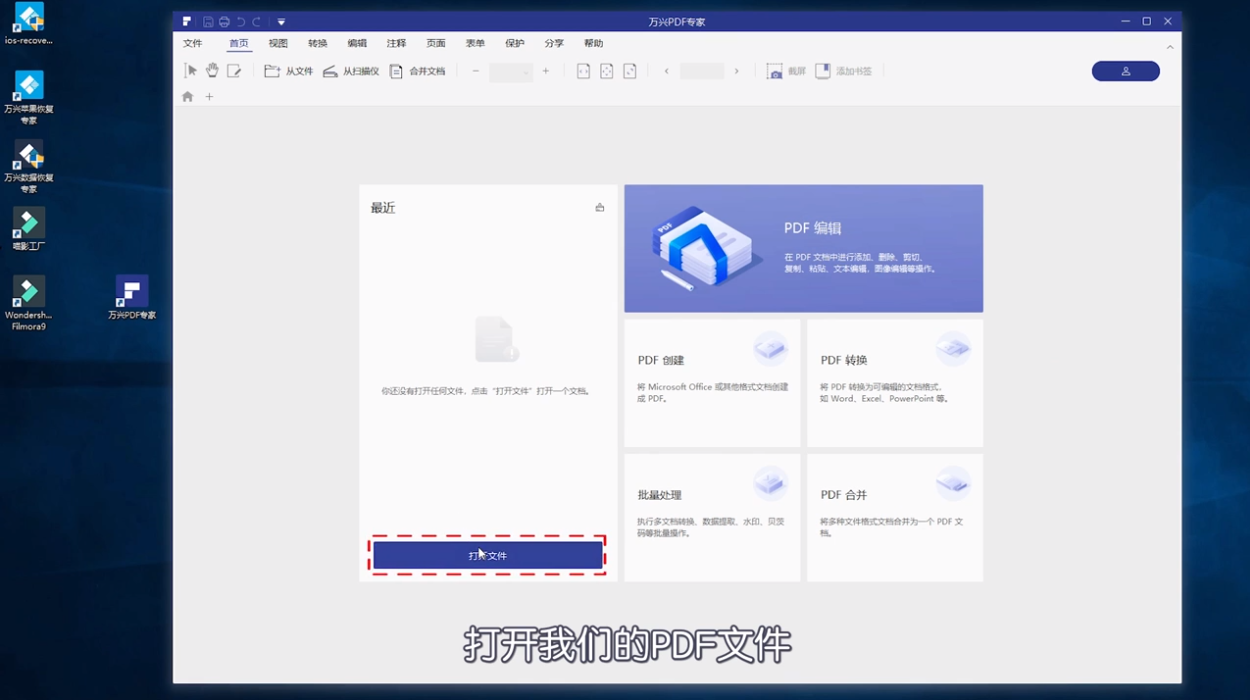Click the undo icon in title bar
This screenshot has height=700, width=1250.
240,22
